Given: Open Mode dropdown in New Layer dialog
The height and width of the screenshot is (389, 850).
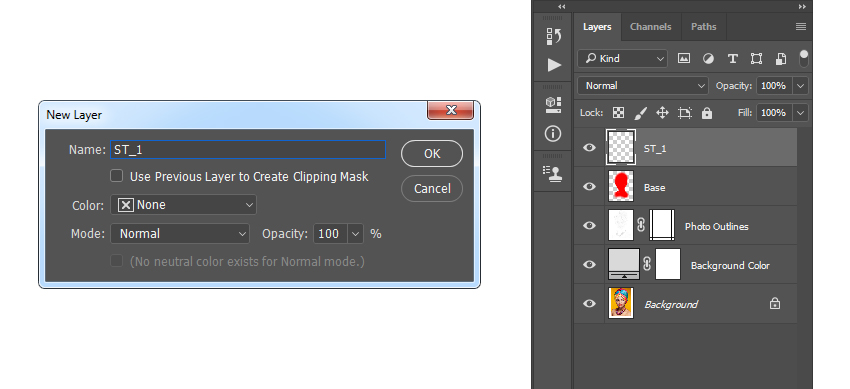Looking at the screenshot, I should tap(180, 234).
